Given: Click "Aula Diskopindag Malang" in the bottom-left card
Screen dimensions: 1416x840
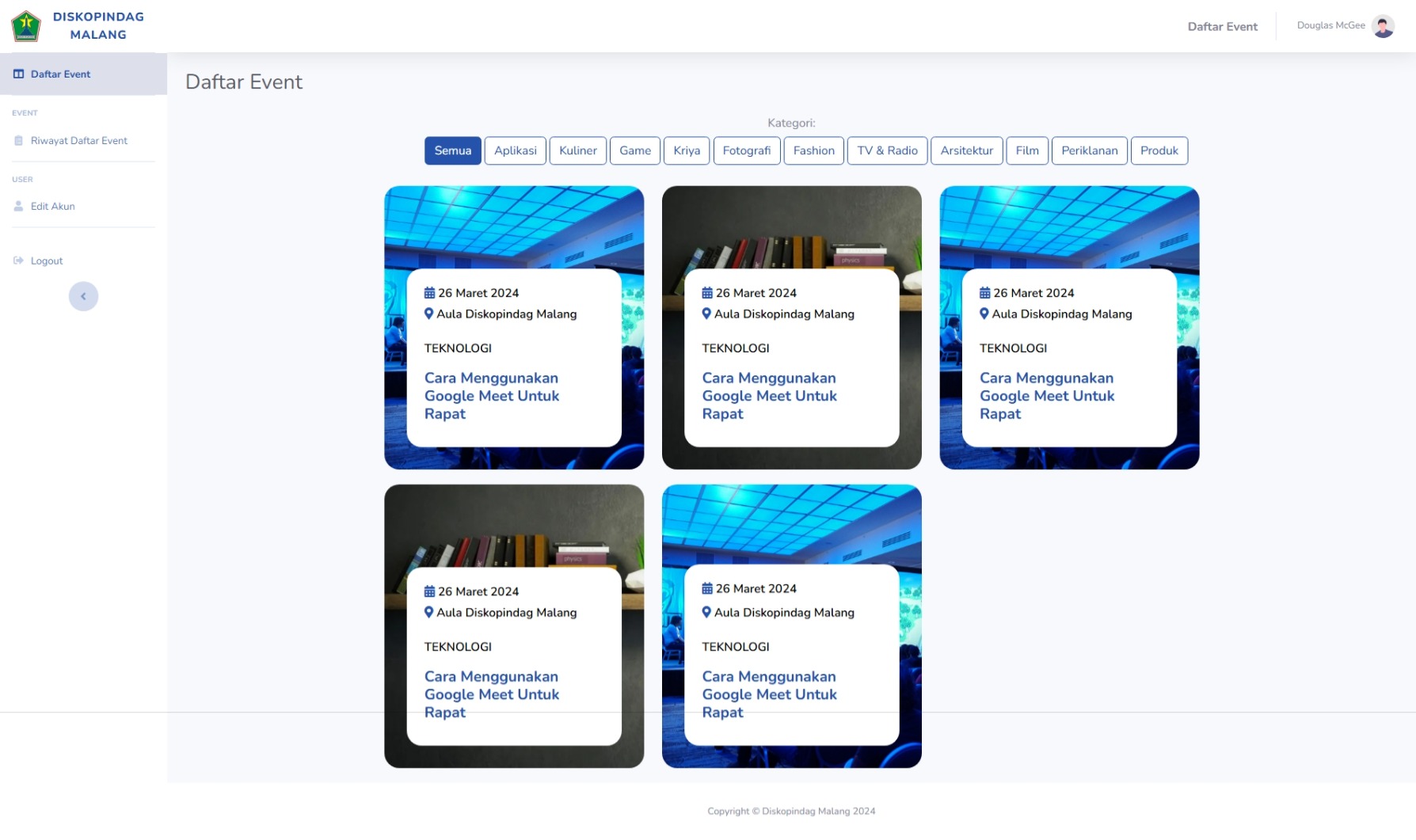Looking at the screenshot, I should (507, 613).
